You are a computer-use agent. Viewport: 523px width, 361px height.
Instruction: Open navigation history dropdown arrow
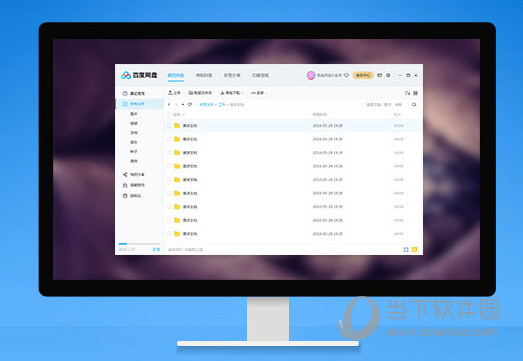pos(183,104)
